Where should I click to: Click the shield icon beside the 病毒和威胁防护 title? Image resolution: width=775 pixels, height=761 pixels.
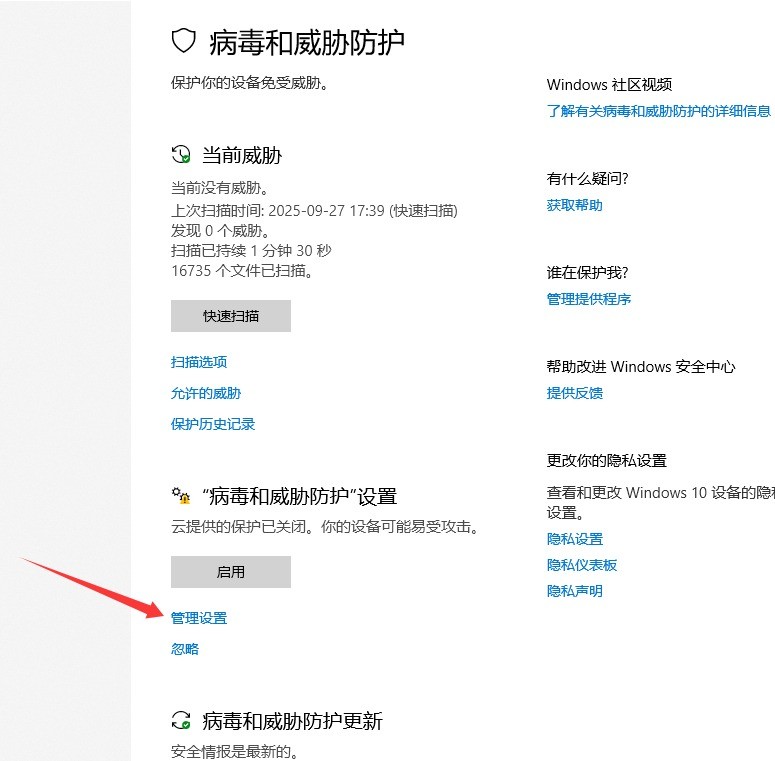pyautogui.click(x=182, y=41)
